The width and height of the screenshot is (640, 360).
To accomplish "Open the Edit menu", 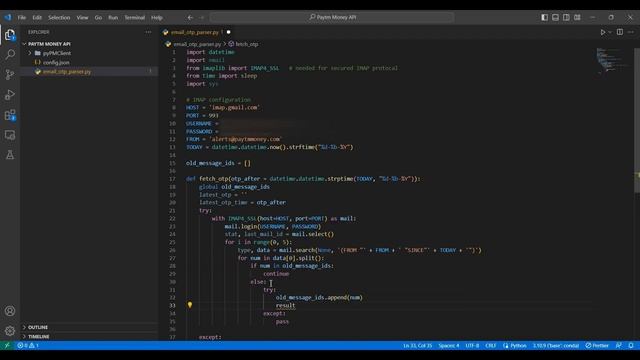I will click(x=37, y=18).
